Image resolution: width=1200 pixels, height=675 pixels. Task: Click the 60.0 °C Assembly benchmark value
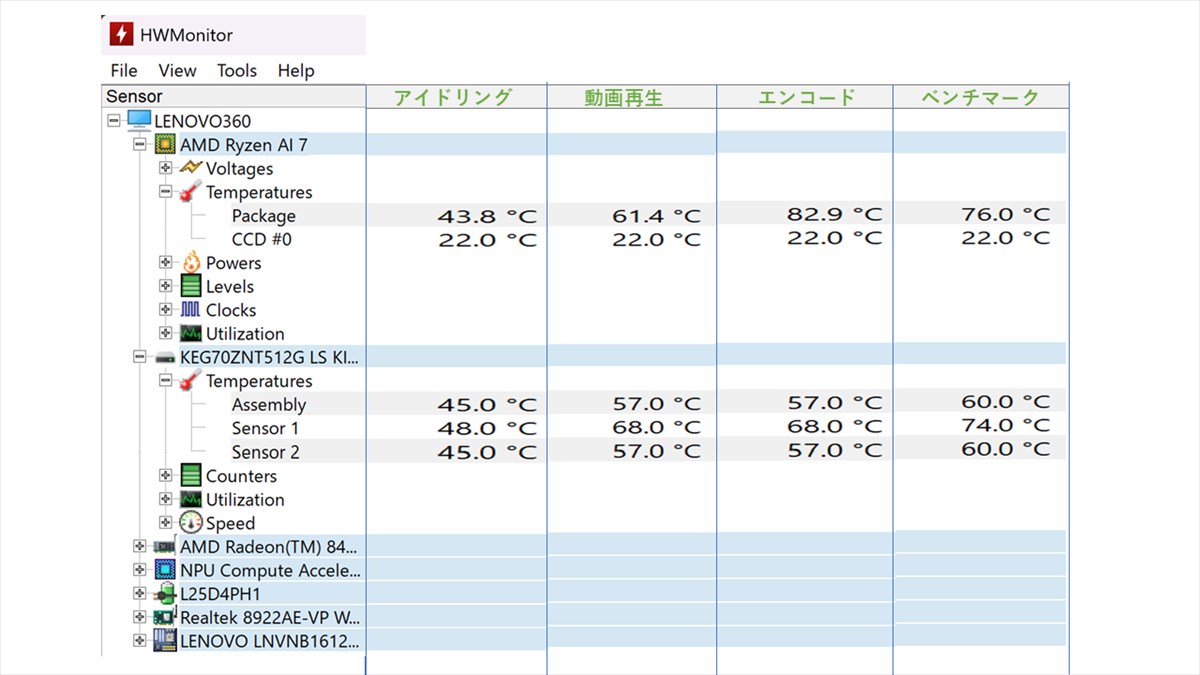click(1005, 401)
